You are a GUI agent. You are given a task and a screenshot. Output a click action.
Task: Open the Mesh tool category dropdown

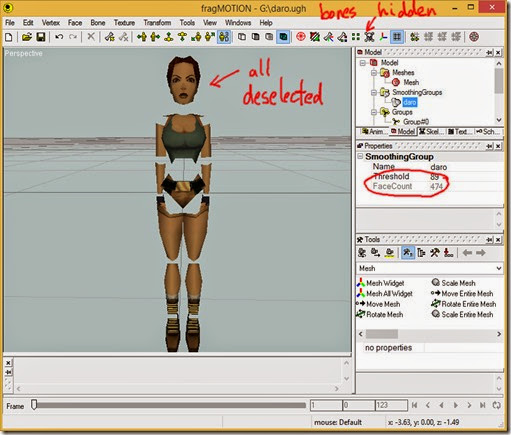pos(499,268)
